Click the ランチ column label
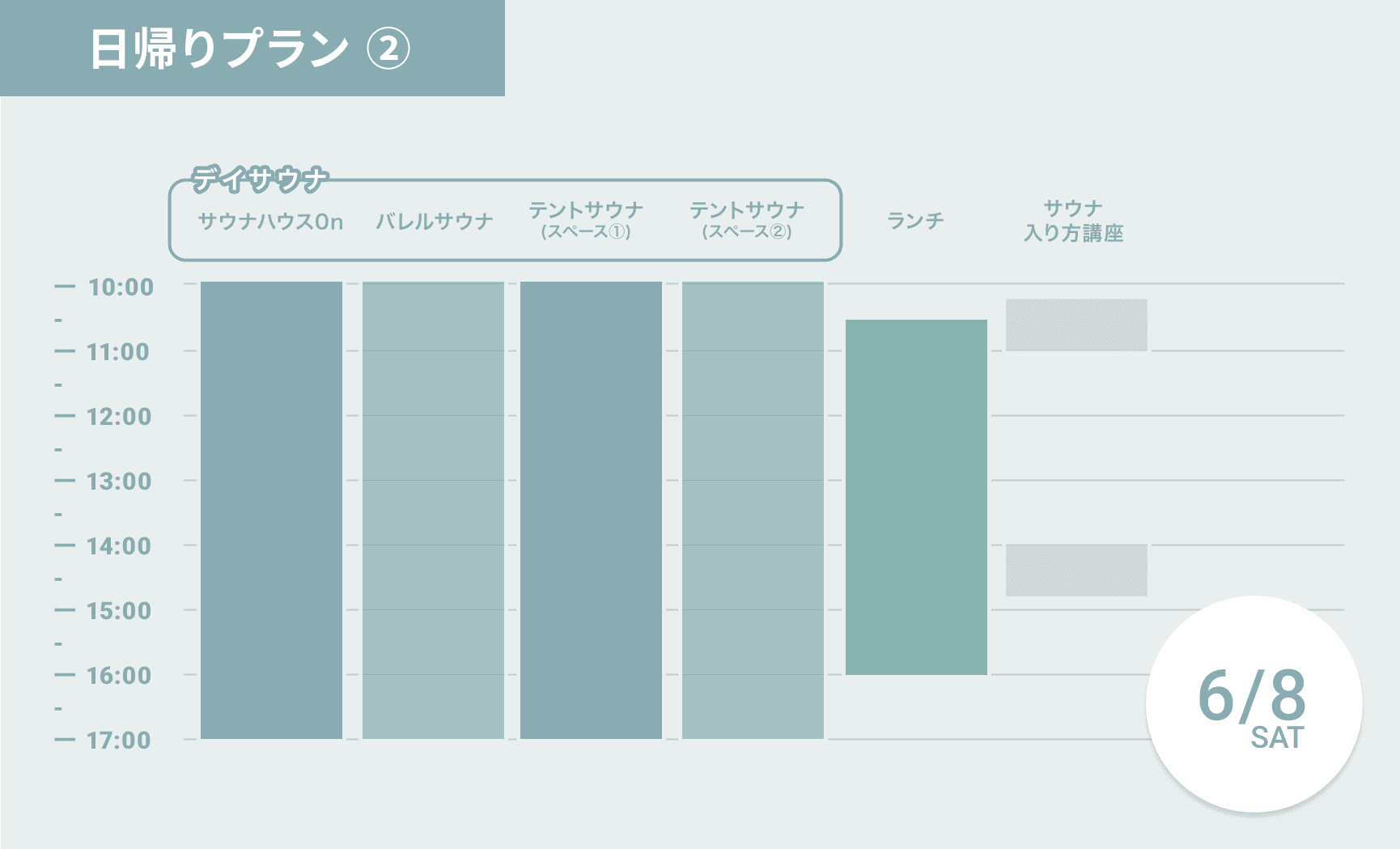1400x849 pixels. point(916,220)
